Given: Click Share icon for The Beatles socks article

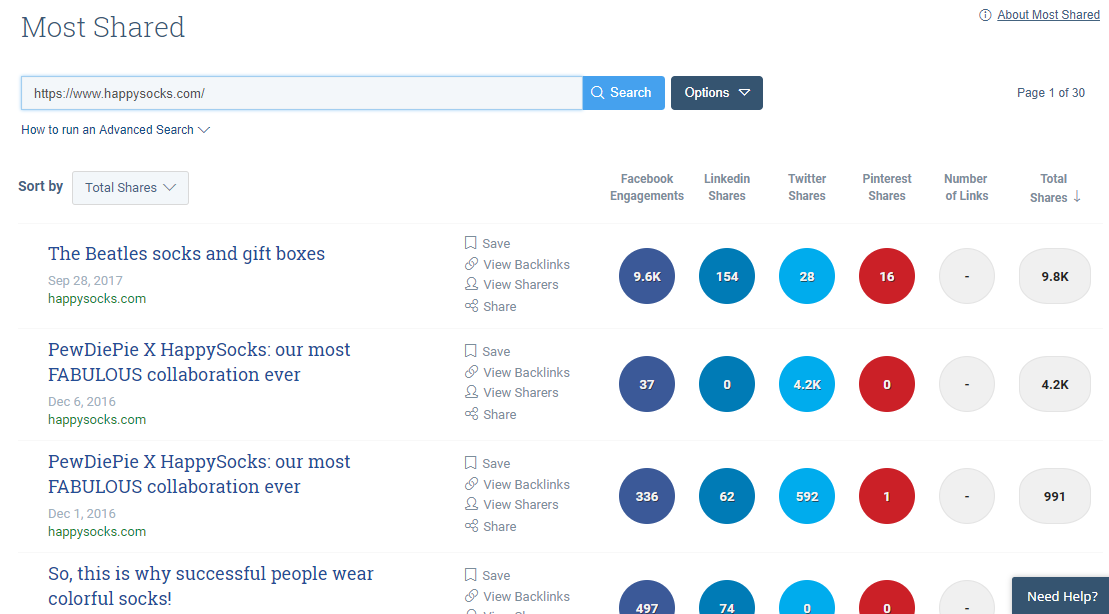Looking at the screenshot, I should pos(471,306).
